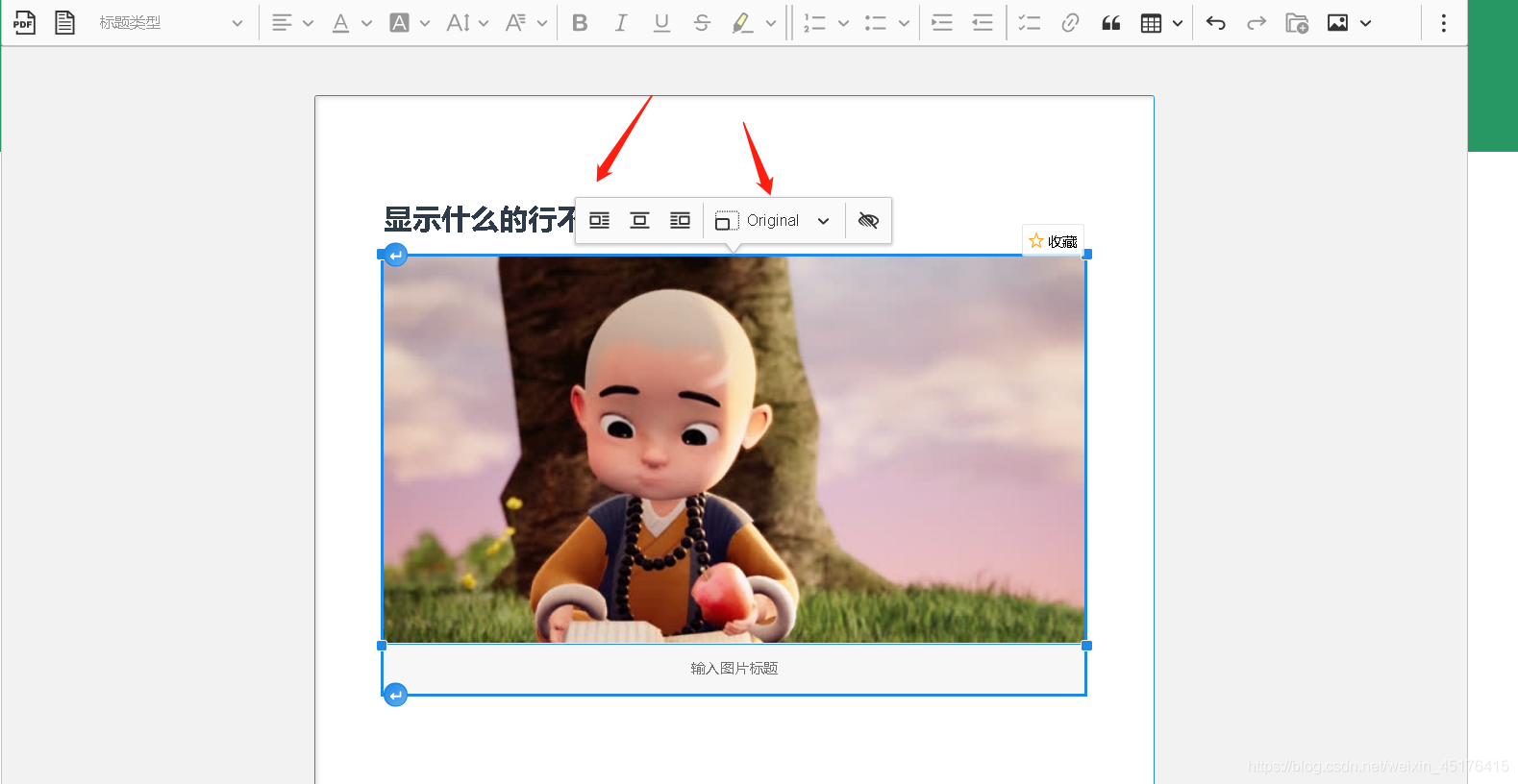
Task: Undo the last action
Action: [x=1216, y=22]
